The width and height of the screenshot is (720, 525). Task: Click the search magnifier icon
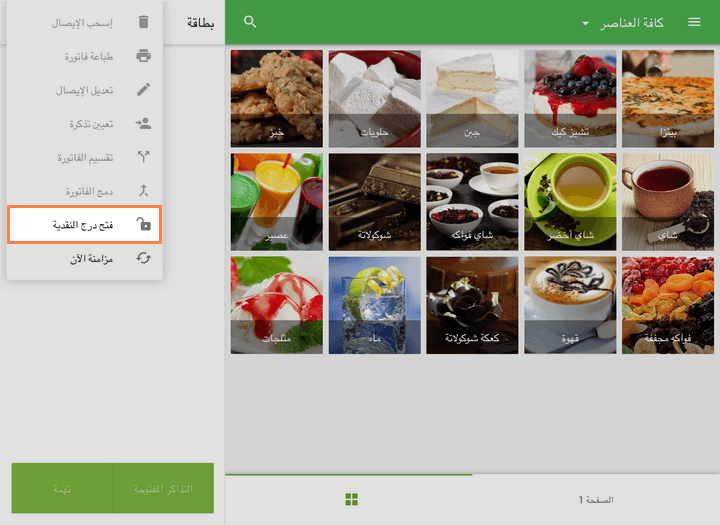tap(250, 22)
